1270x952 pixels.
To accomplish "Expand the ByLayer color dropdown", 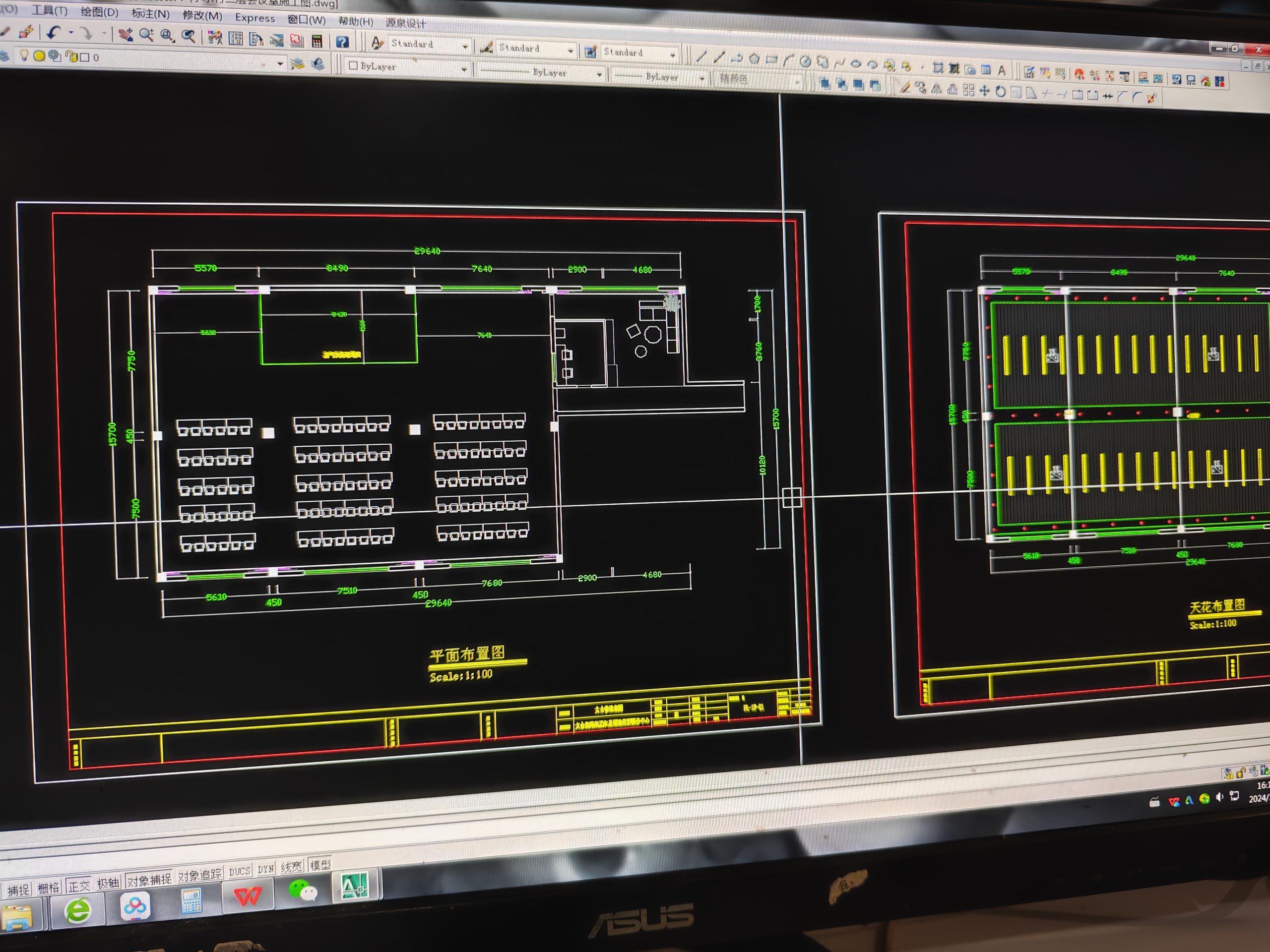I will pos(464,69).
